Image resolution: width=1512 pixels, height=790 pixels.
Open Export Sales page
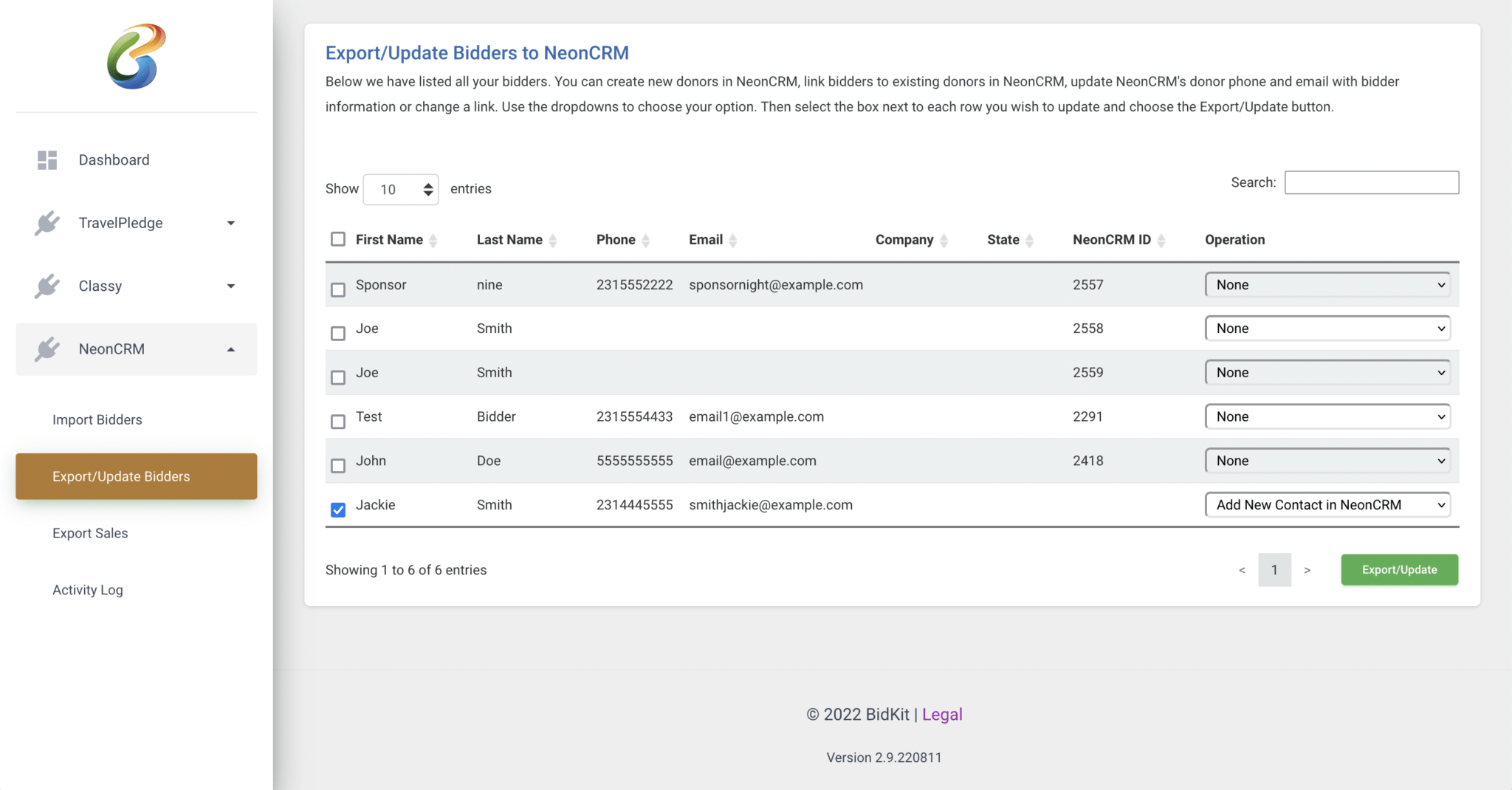click(x=90, y=533)
